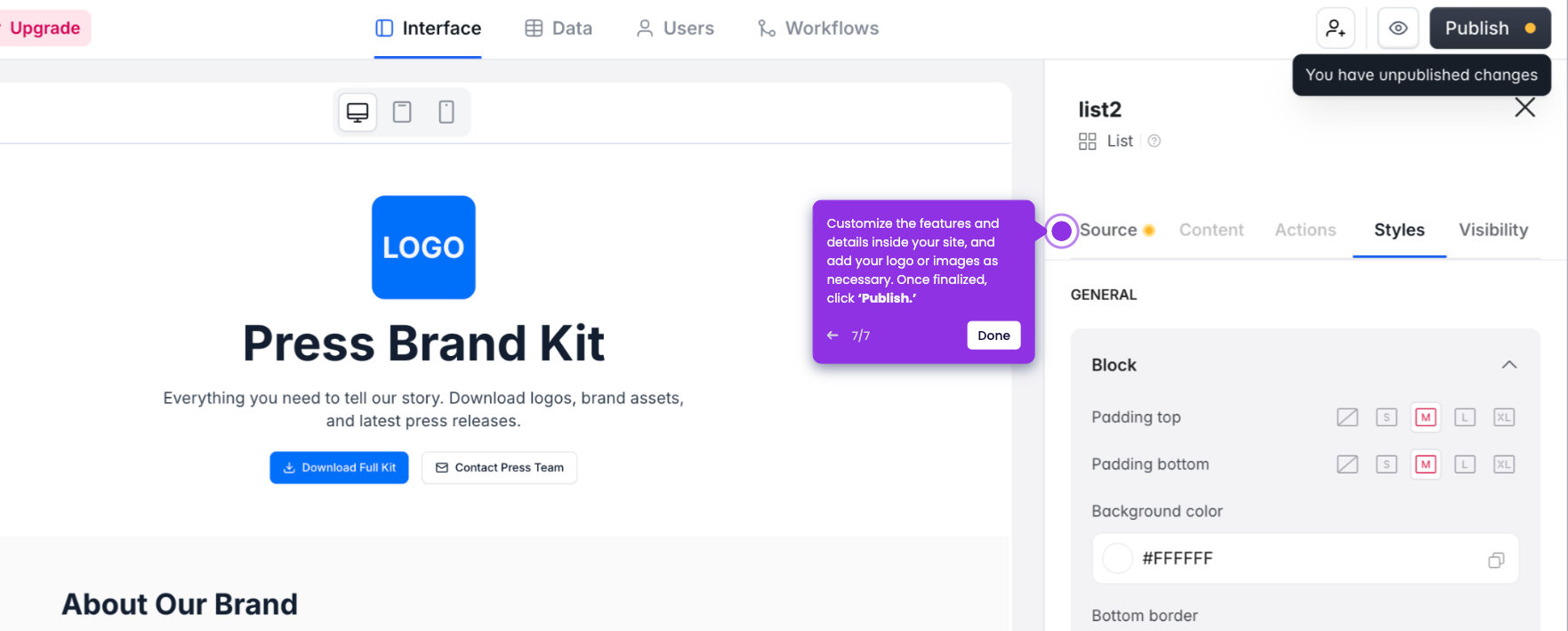Switch to the Visibility tab
1568x631 pixels.
(1493, 230)
